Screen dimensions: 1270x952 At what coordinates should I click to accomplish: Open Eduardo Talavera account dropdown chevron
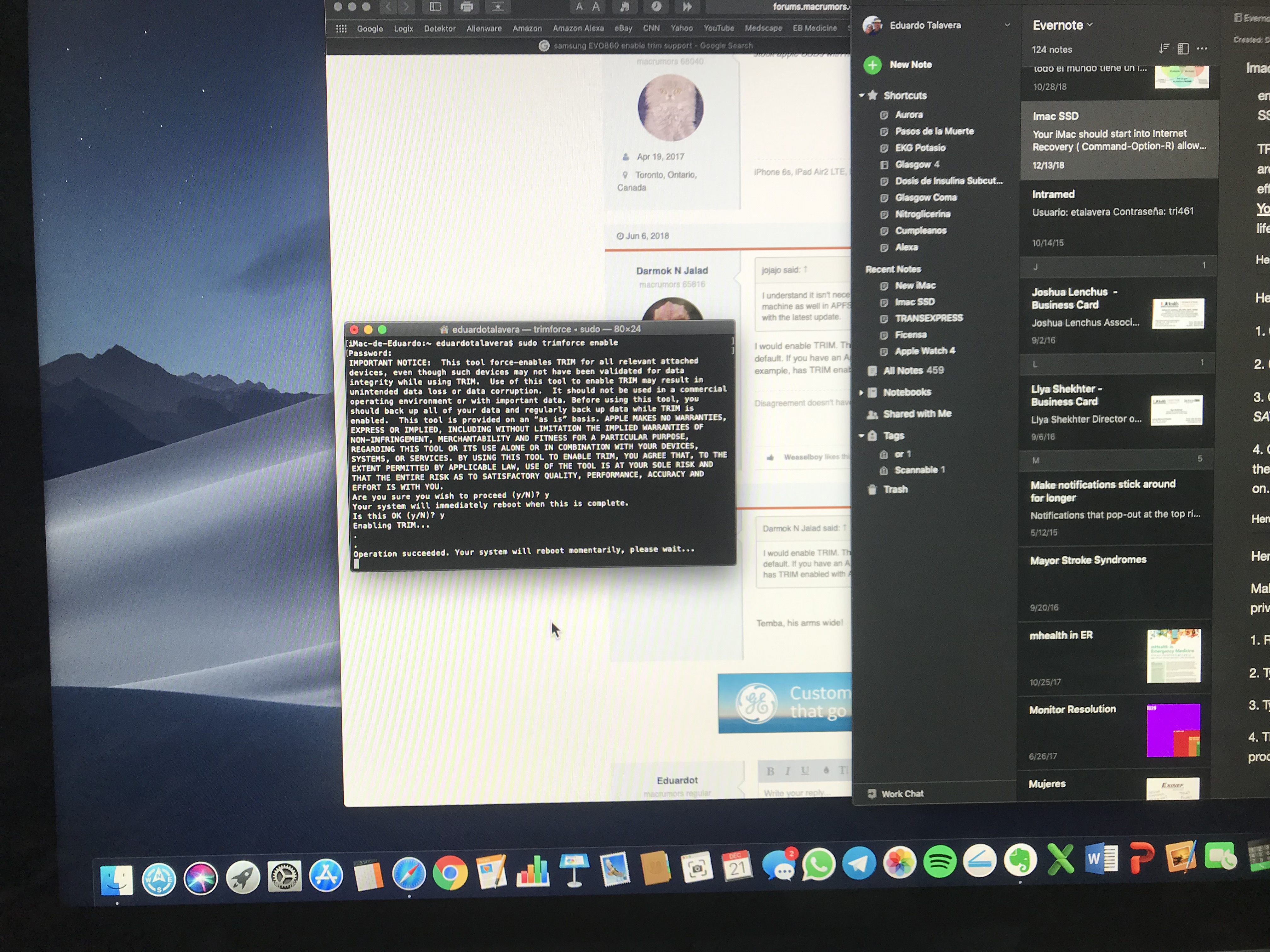click(x=1007, y=25)
